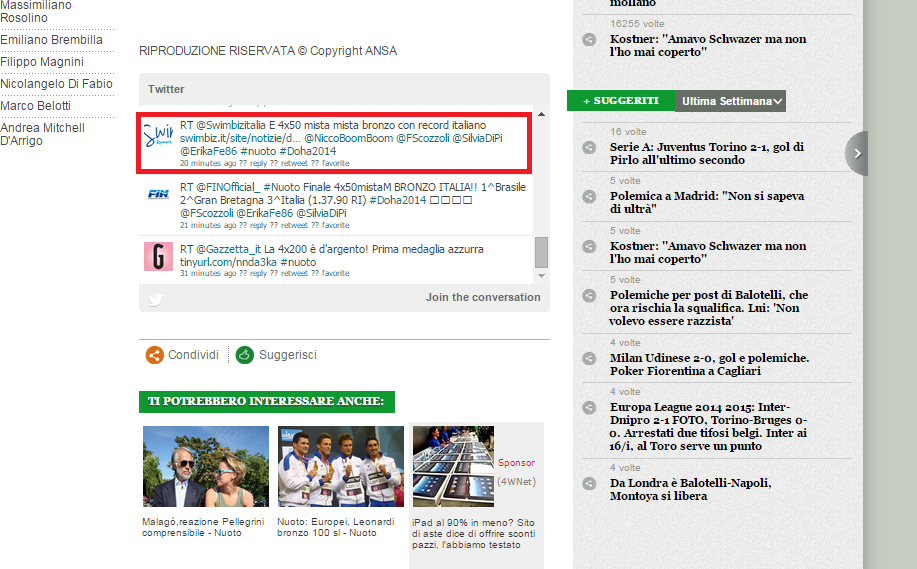Click favorite under the 31 minutes ago tweet
Viewport: 917px width, 569px height.
[335, 273]
